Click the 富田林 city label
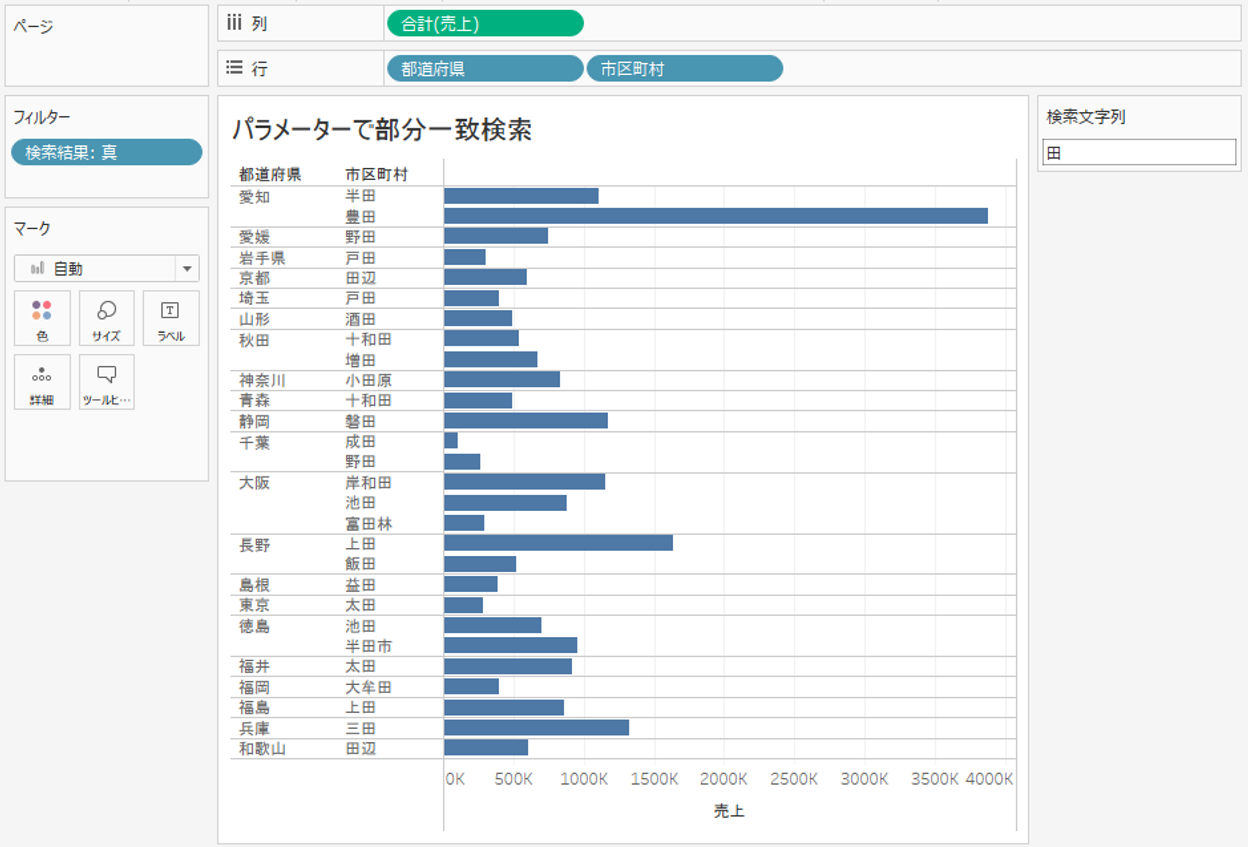 (369, 523)
